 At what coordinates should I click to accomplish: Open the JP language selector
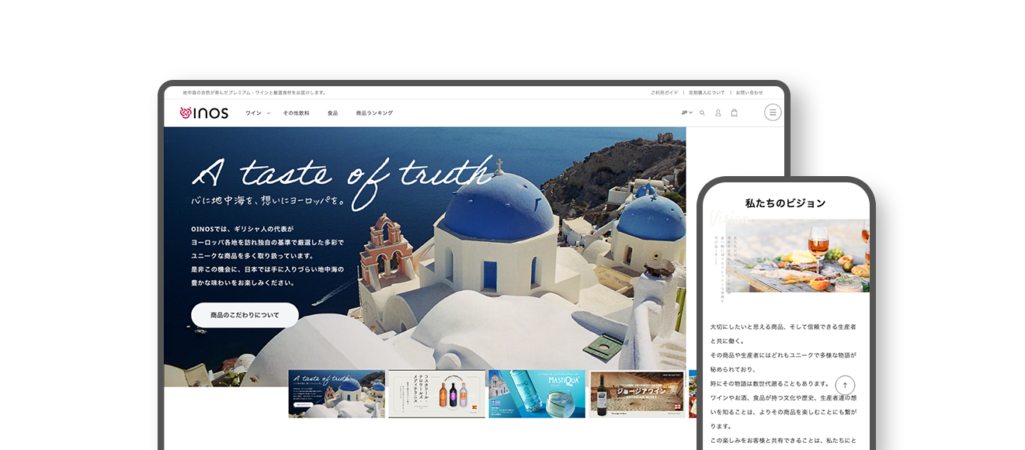click(686, 113)
